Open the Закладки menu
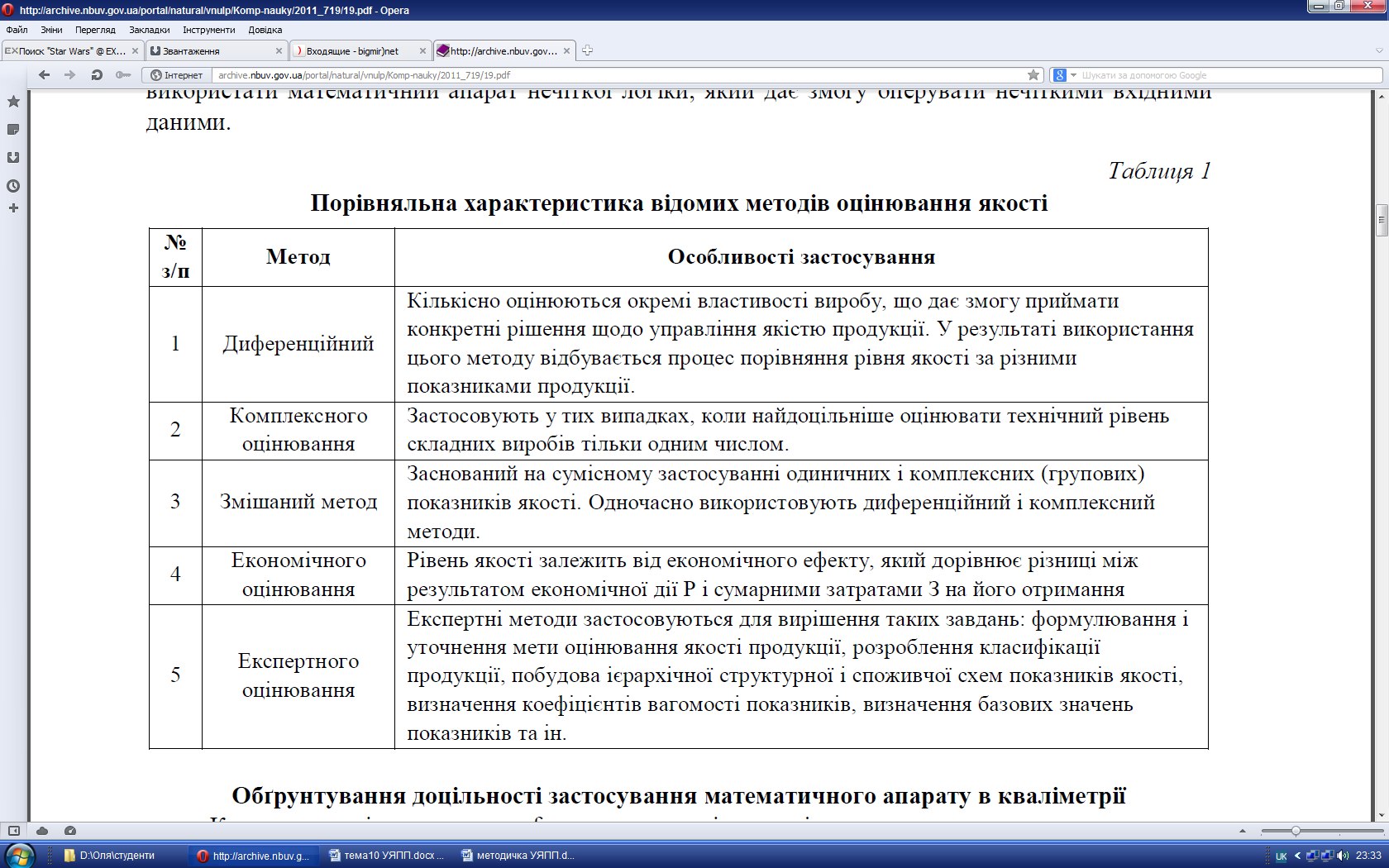1389x868 pixels. 150,30
